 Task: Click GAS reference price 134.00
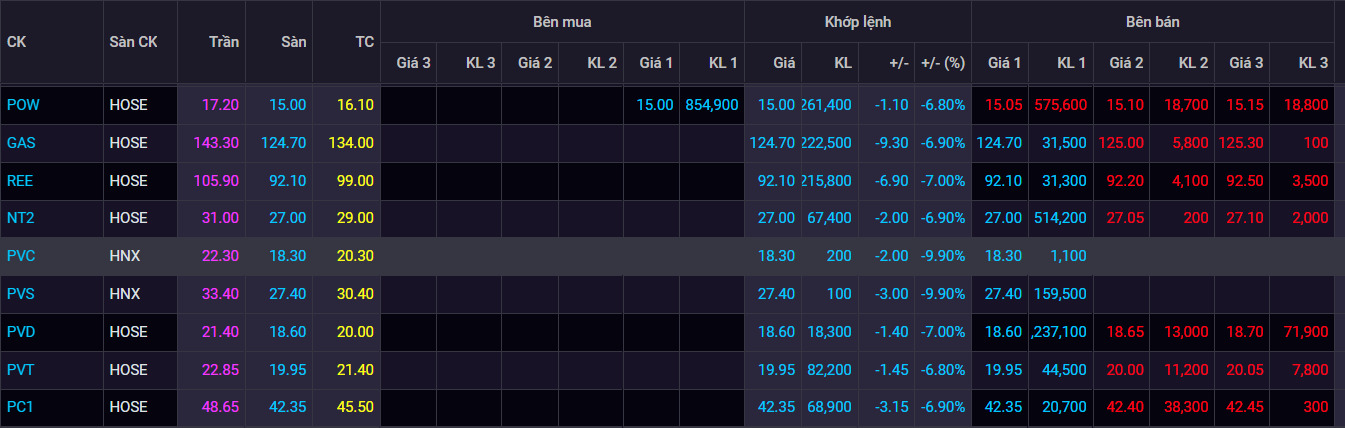[x=351, y=143]
